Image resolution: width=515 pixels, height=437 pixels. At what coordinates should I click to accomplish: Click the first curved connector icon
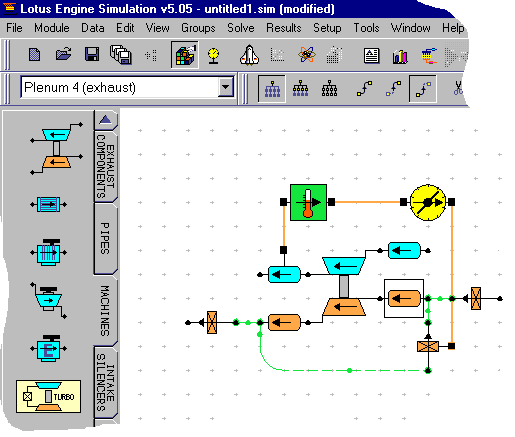point(365,89)
